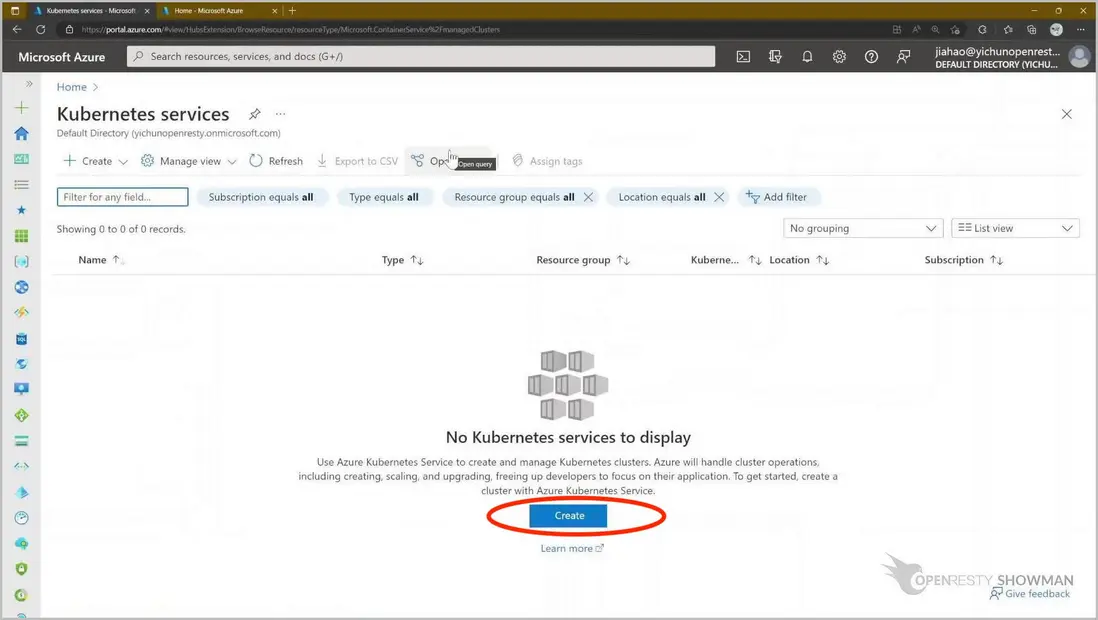Open Resource groups sidebar icon
This screenshot has width=1098, height=620.
[x=22, y=261]
